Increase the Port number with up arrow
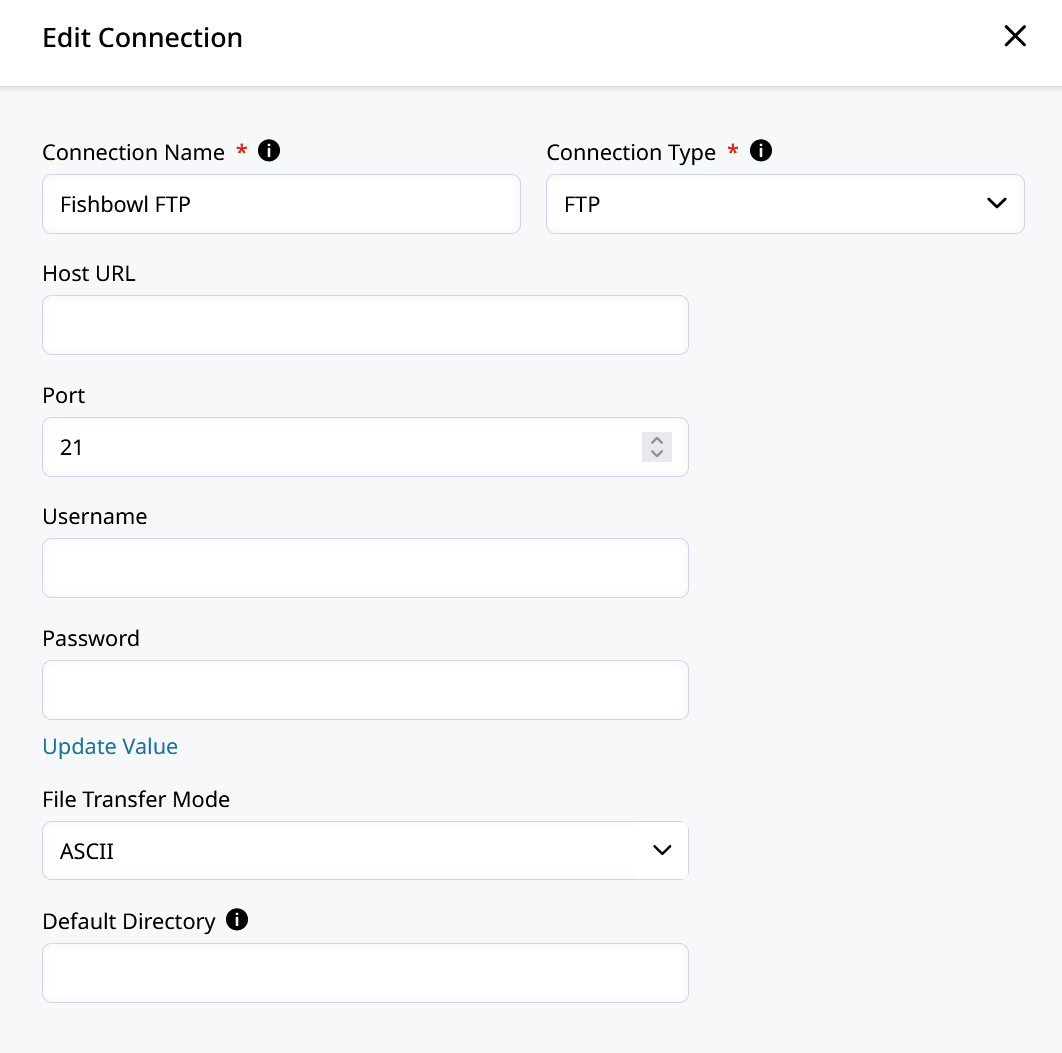The height and width of the screenshot is (1053, 1062). pos(656,440)
